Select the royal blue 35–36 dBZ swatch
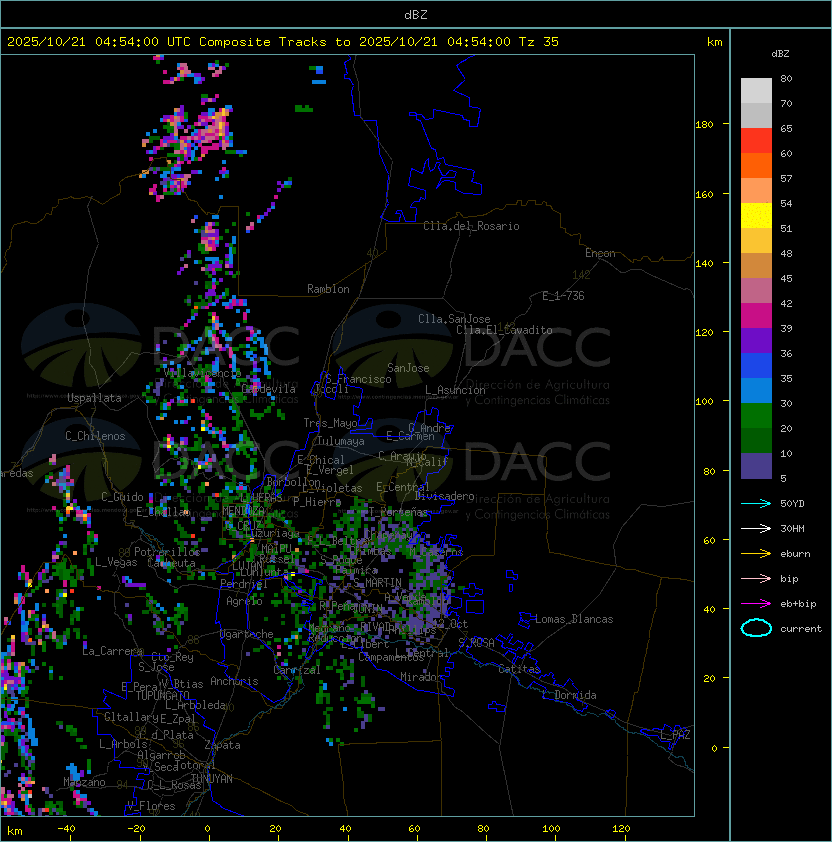 point(756,365)
